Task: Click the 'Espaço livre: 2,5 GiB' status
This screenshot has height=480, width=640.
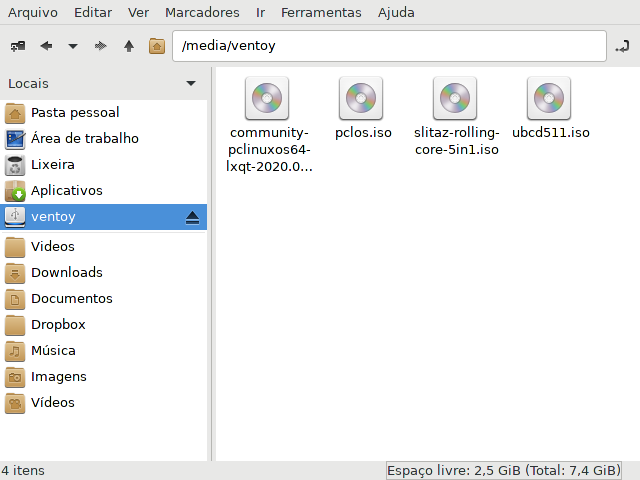Action: (x=504, y=471)
